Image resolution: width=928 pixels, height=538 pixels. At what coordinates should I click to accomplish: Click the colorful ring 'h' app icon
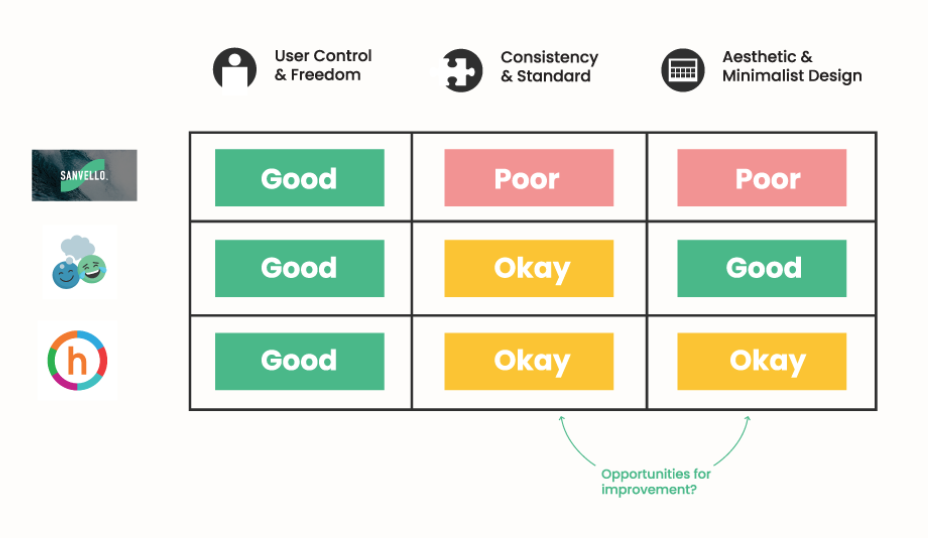pyautogui.click(x=78, y=359)
